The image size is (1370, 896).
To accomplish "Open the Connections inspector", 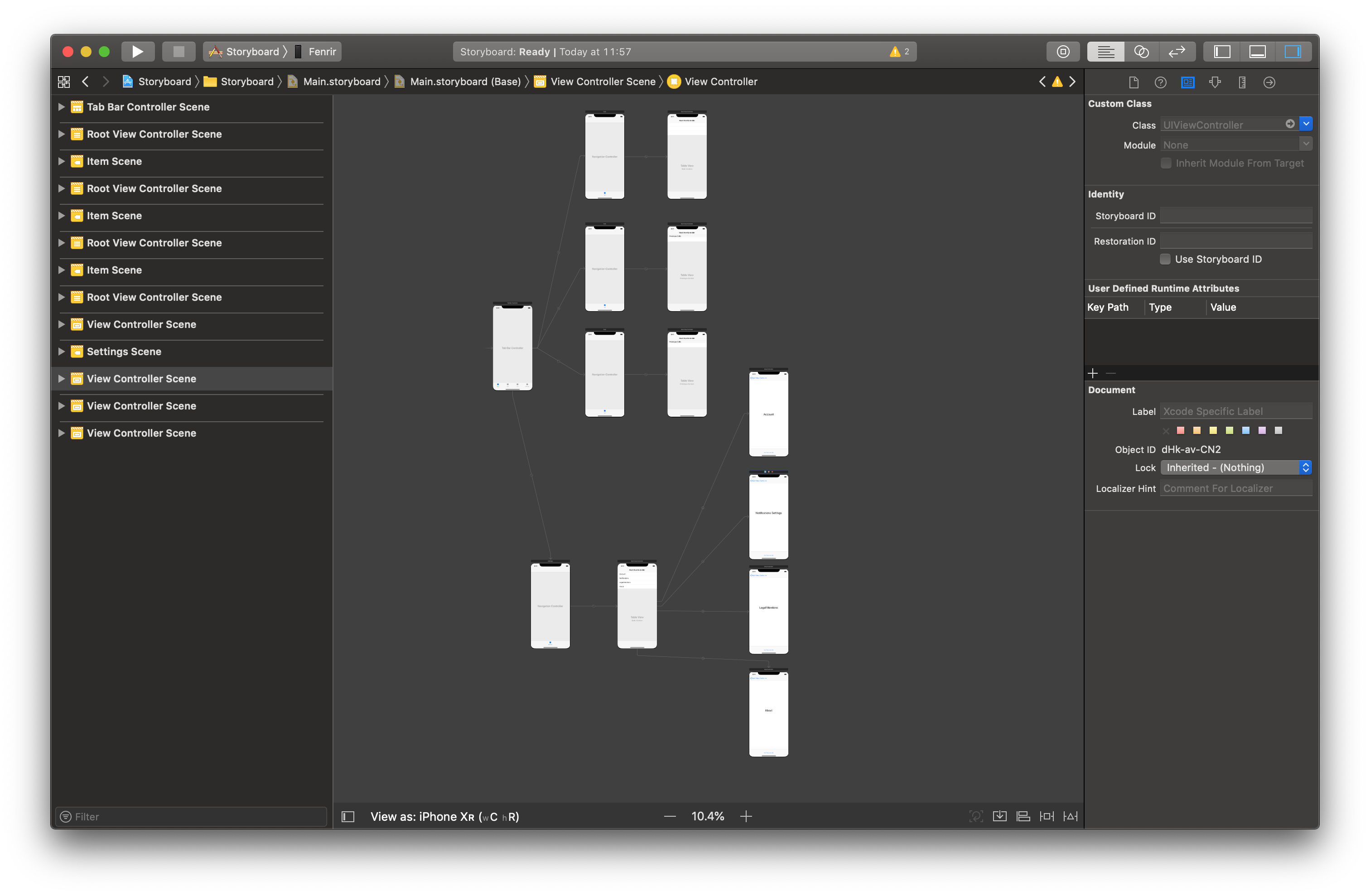I will click(x=1269, y=82).
